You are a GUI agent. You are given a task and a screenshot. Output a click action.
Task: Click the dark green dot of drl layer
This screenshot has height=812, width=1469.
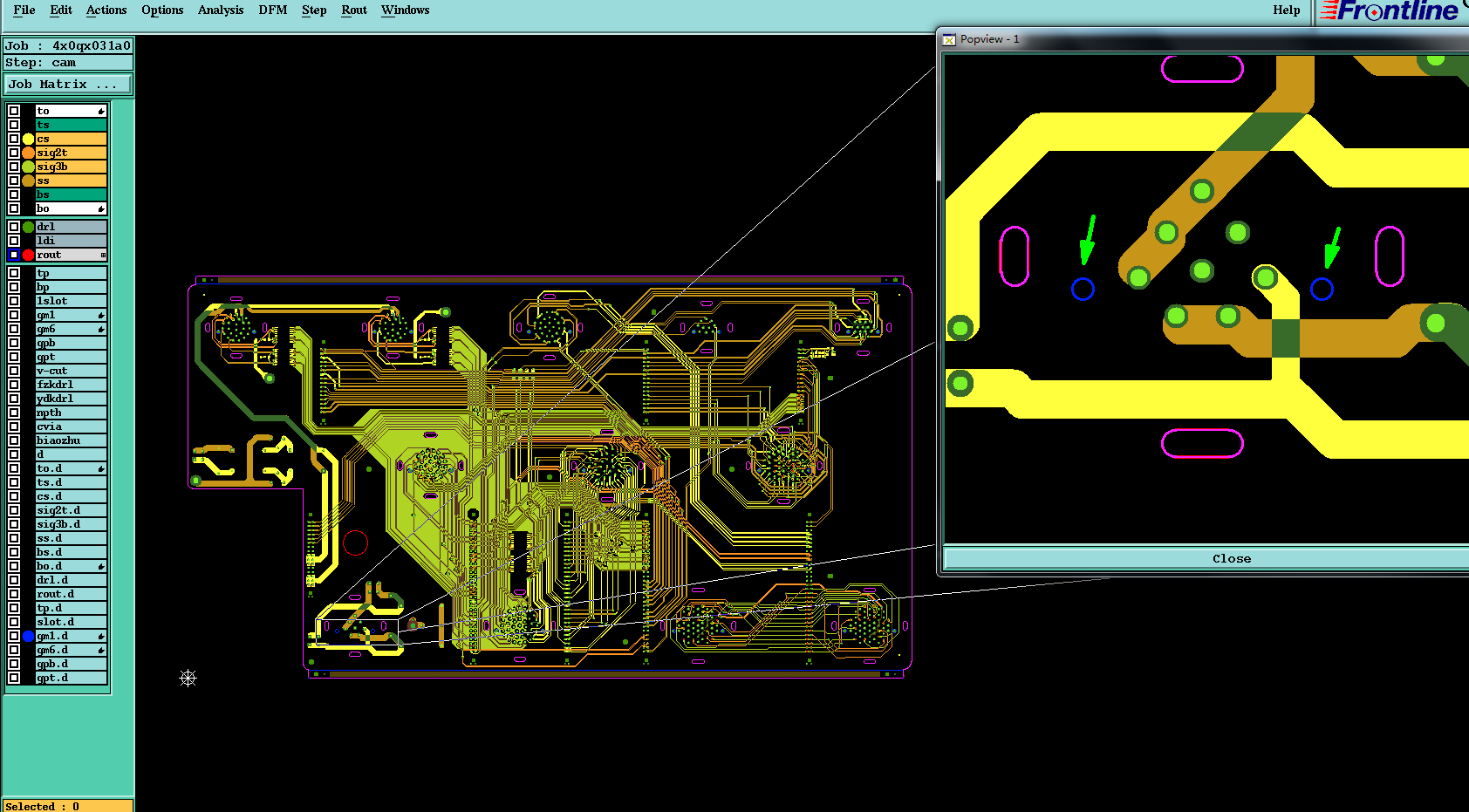pyautogui.click(x=28, y=227)
